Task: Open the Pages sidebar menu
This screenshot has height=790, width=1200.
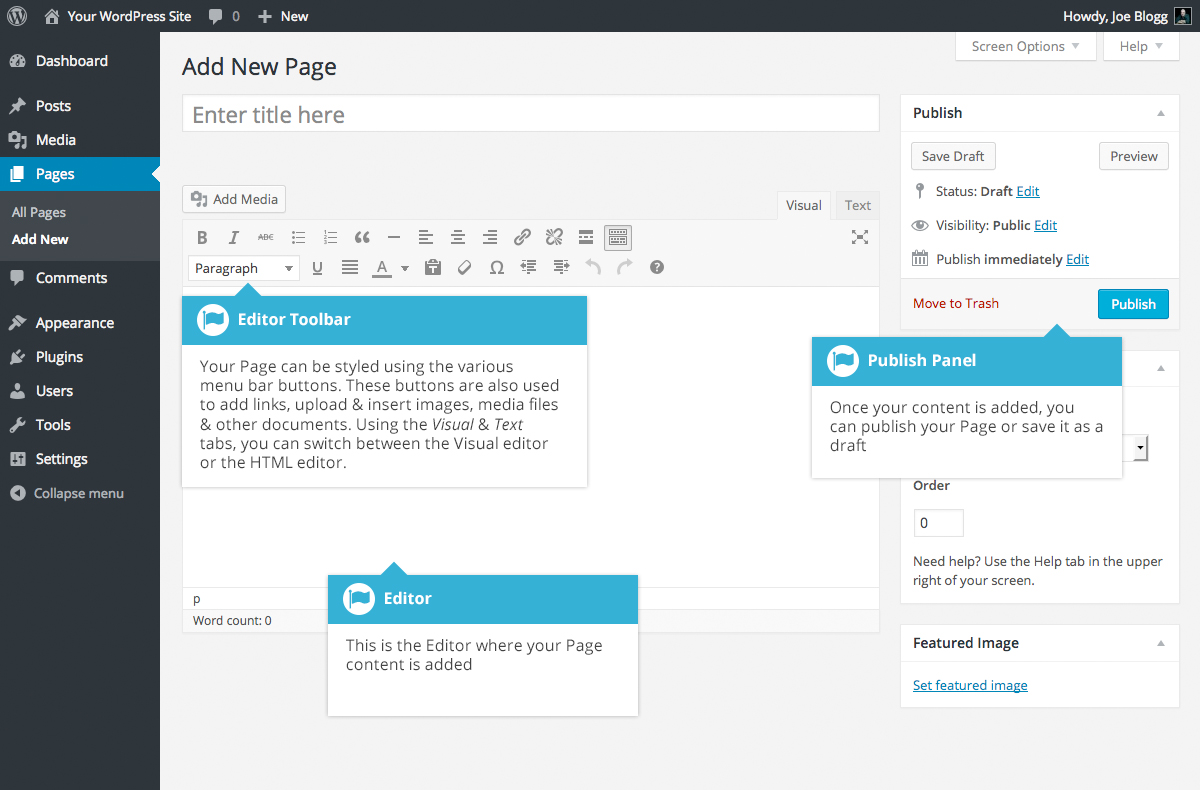Action: 80,174
